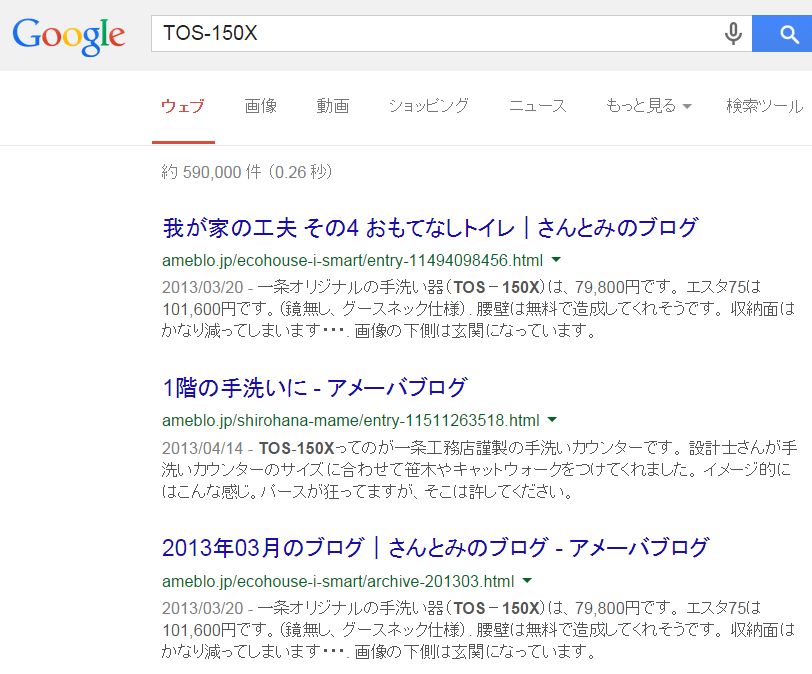The height and width of the screenshot is (674, 812).
Task: Open the ニュース tab
Action: click(538, 106)
